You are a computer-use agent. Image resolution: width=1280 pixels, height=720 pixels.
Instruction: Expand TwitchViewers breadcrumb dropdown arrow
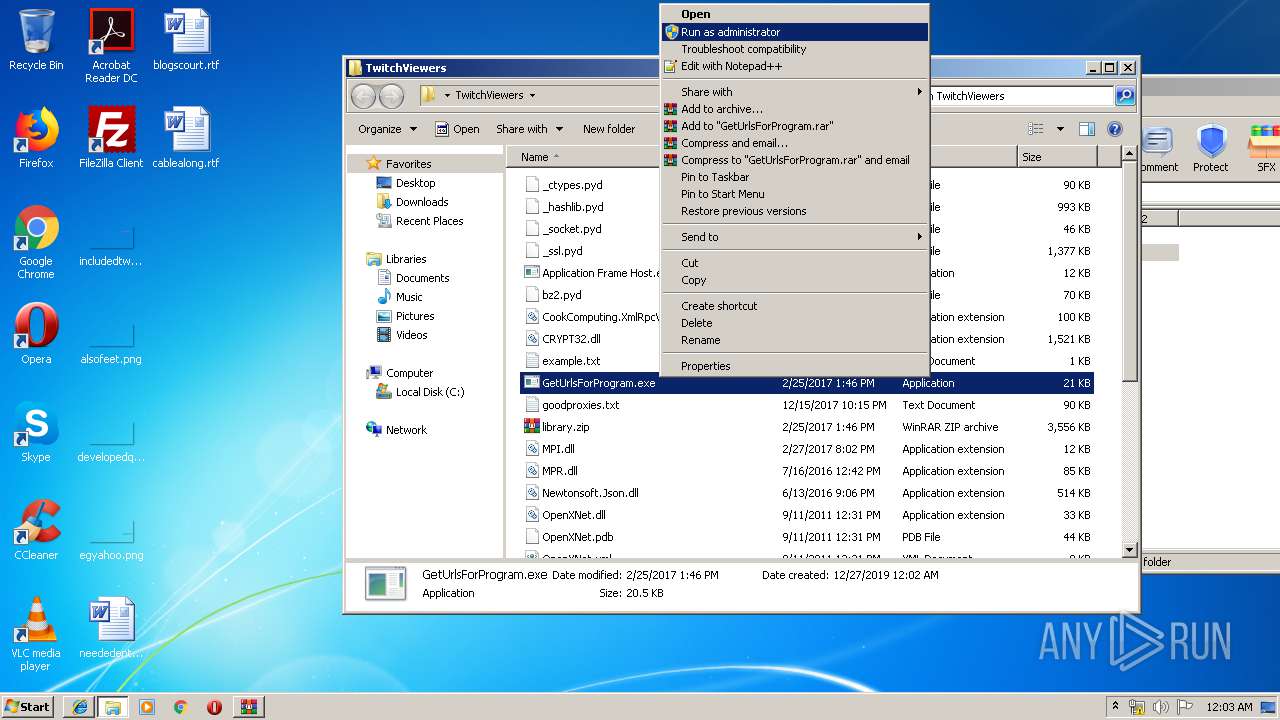coord(532,96)
